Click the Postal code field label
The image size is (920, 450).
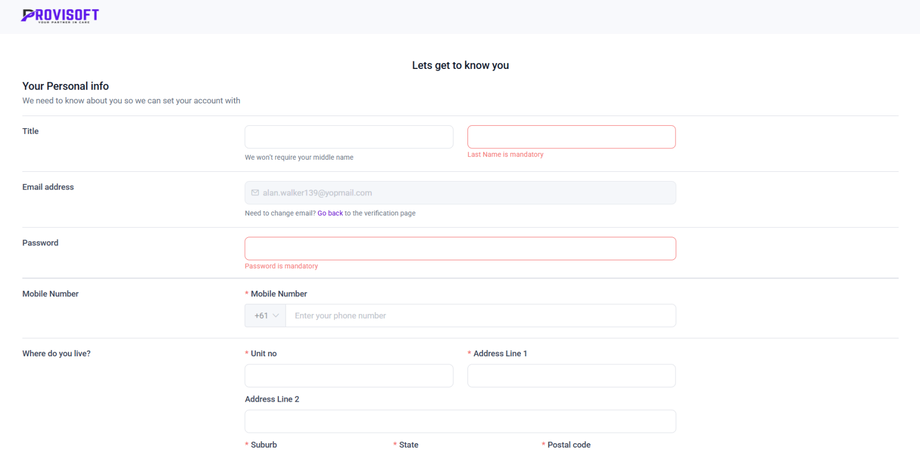[568, 445]
